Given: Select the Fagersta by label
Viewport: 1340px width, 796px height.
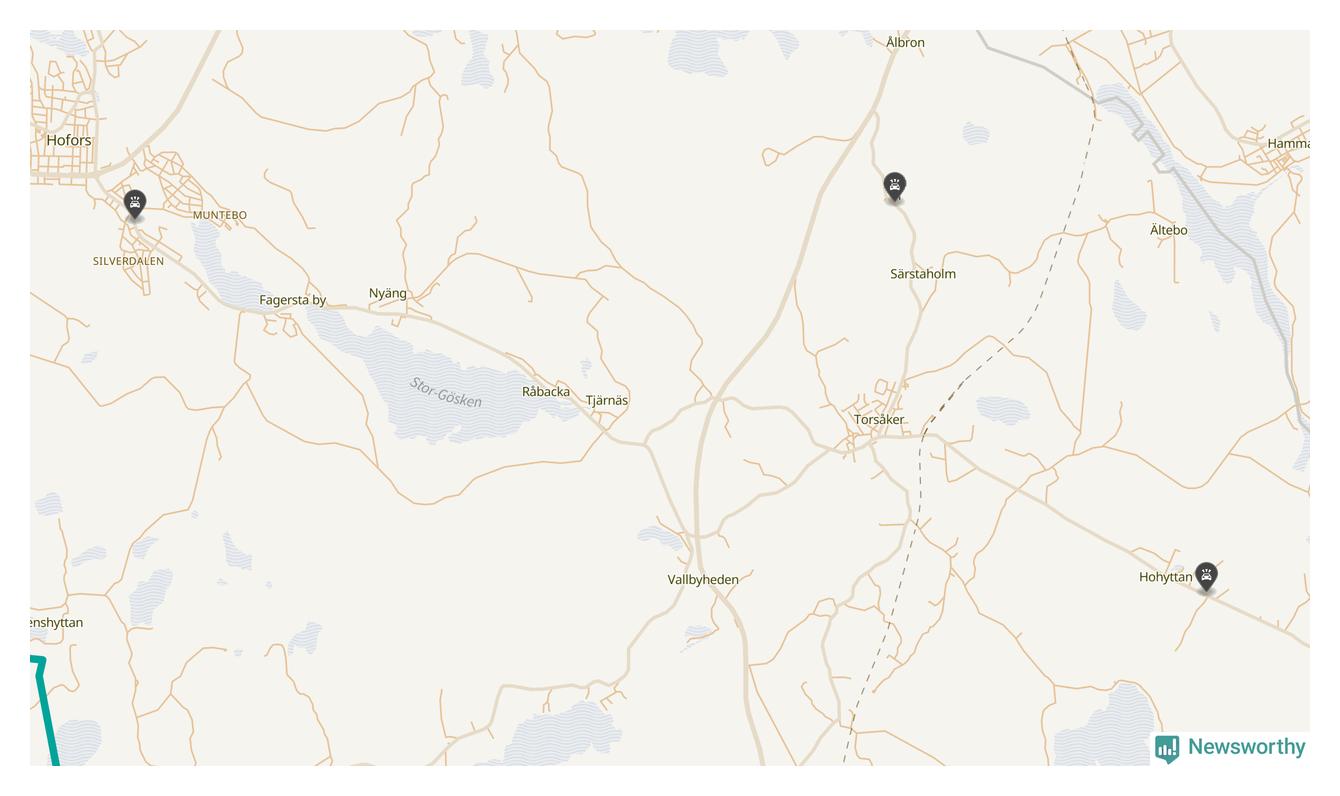Looking at the screenshot, I should [x=293, y=300].
